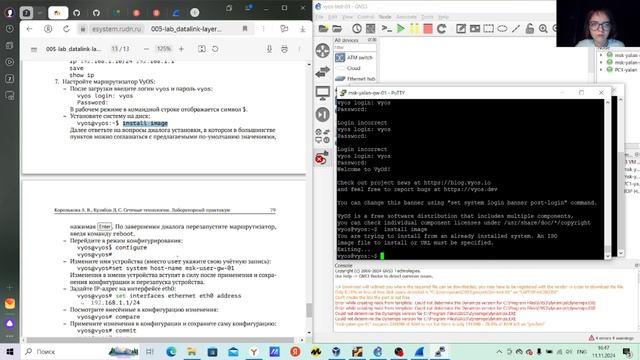Open purple Alice assistant in sidebar
Screen dimensions: 640x360
10,324
